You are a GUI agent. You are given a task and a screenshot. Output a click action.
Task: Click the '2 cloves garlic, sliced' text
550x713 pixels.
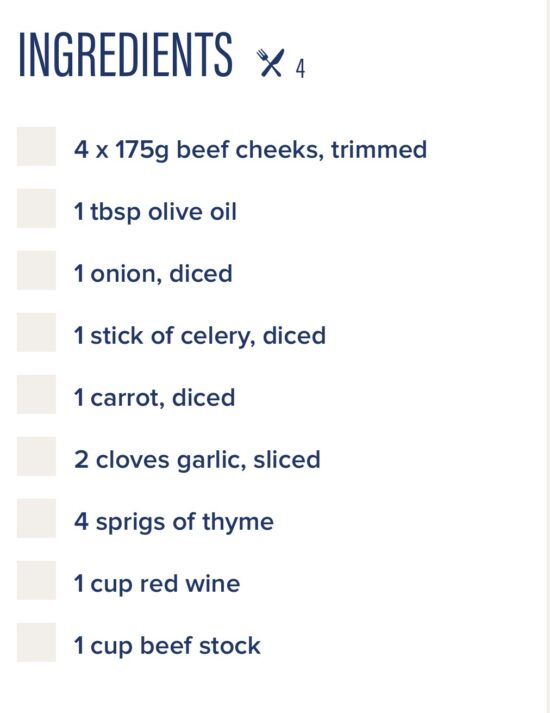coord(197,460)
